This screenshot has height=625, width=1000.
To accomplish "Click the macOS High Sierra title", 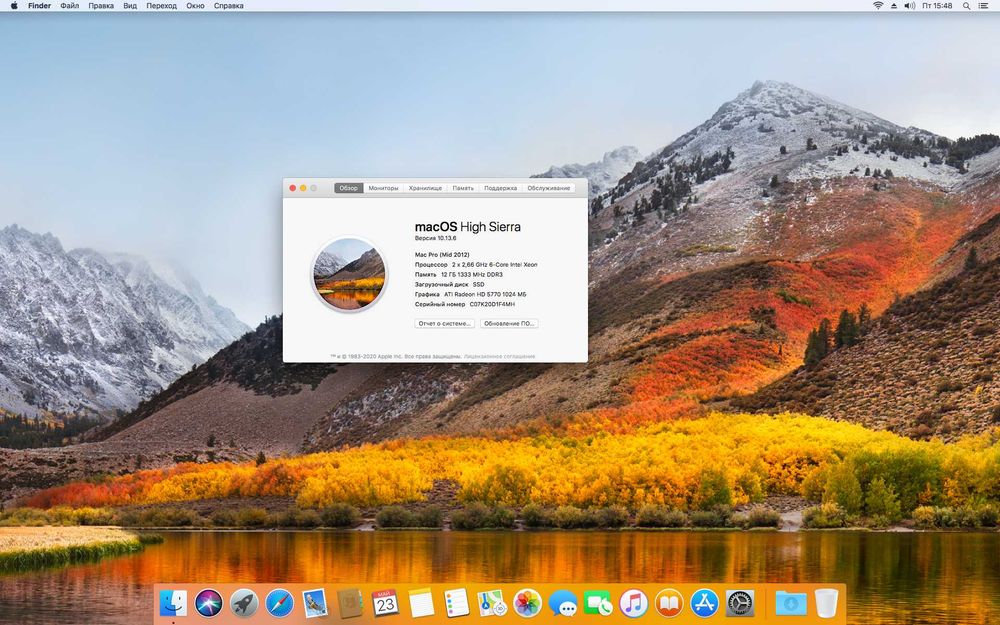I will [x=467, y=226].
